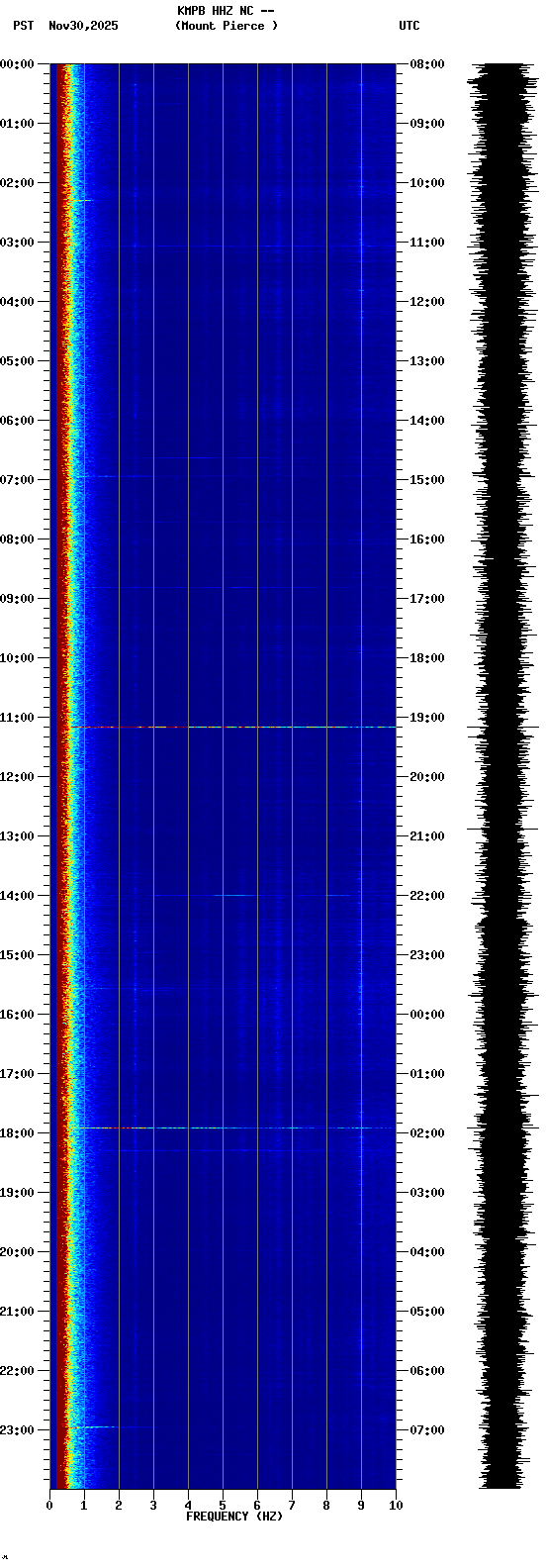Click the seismogram waveform trace on the right
The width and height of the screenshot is (546, 1568).
(501, 776)
